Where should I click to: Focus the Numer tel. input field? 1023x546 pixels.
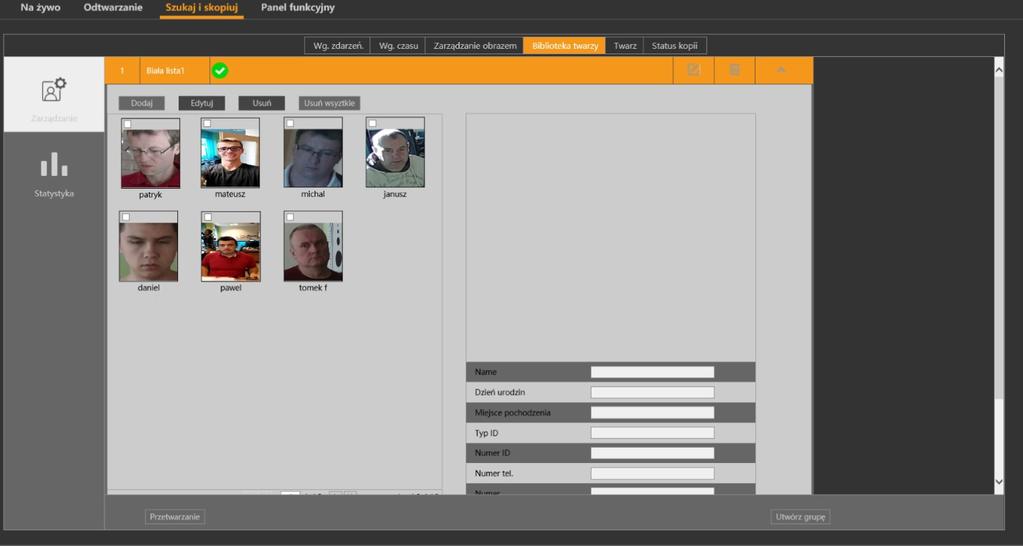652,474
